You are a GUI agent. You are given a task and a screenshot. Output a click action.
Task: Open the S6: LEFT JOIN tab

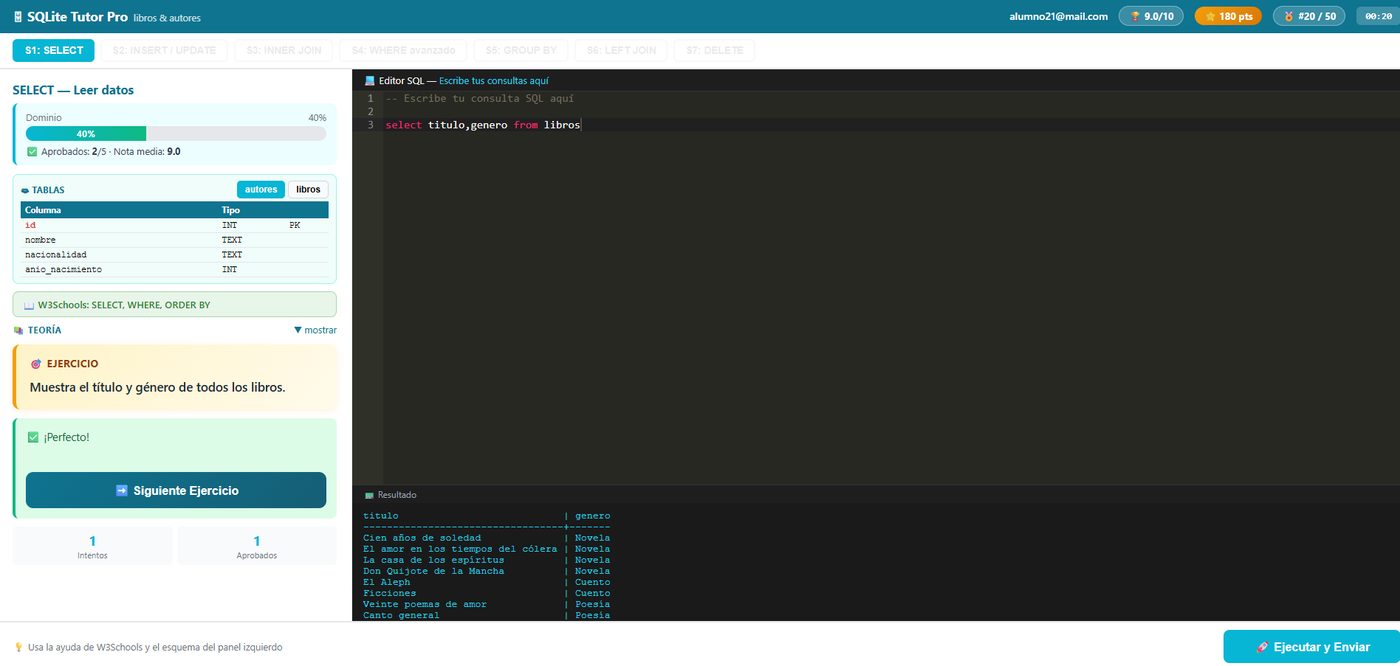tap(622, 50)
